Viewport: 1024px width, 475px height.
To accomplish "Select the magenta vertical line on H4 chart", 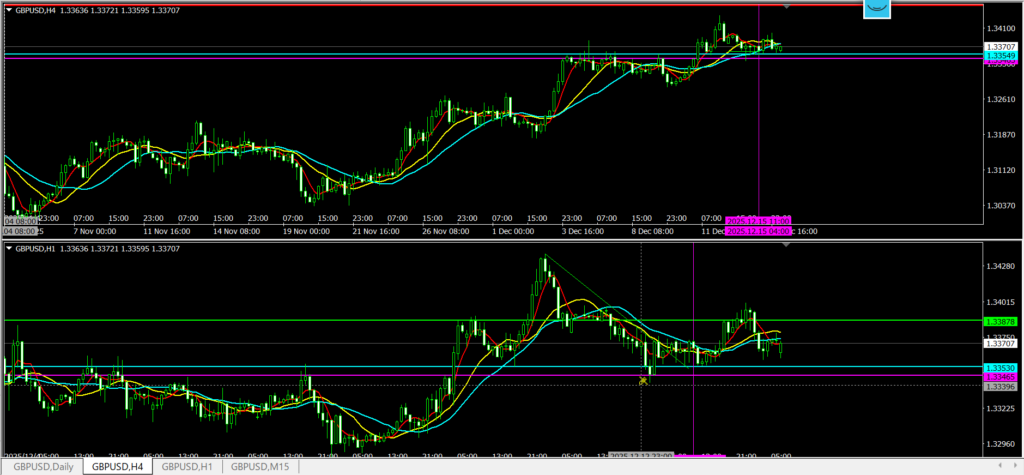I will click(x=759, y=130).
